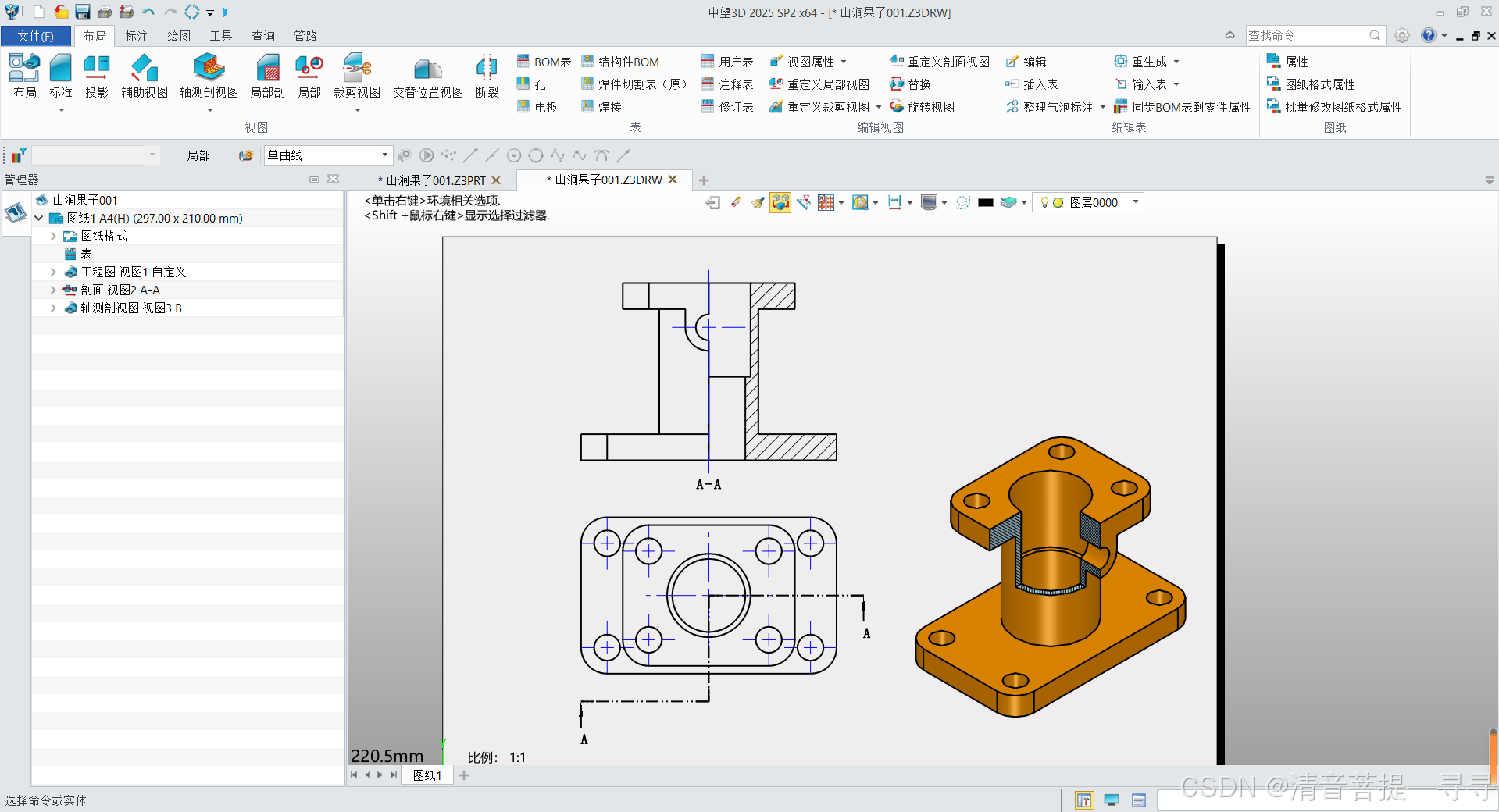Image resolution: width=1499 pixels, height=812 pixels.
Task: Close the 管理器 manager panel
Action: coord(334,179)
